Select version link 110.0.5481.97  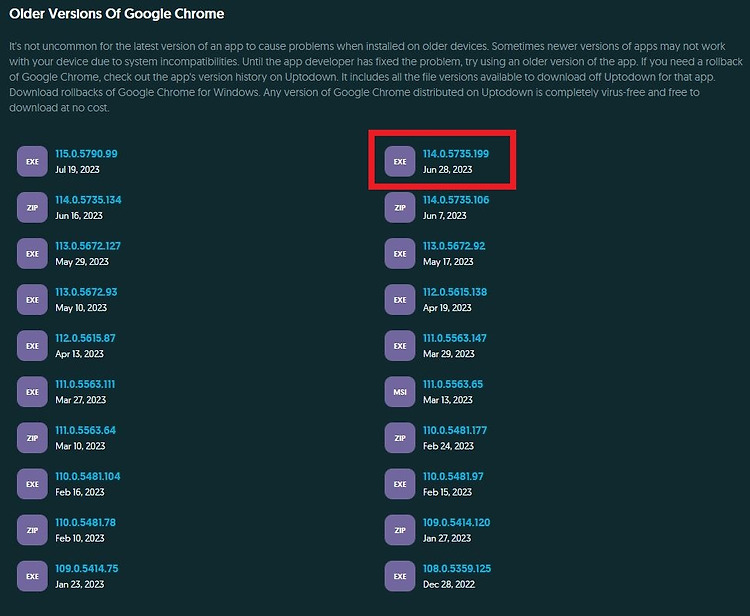453,476
